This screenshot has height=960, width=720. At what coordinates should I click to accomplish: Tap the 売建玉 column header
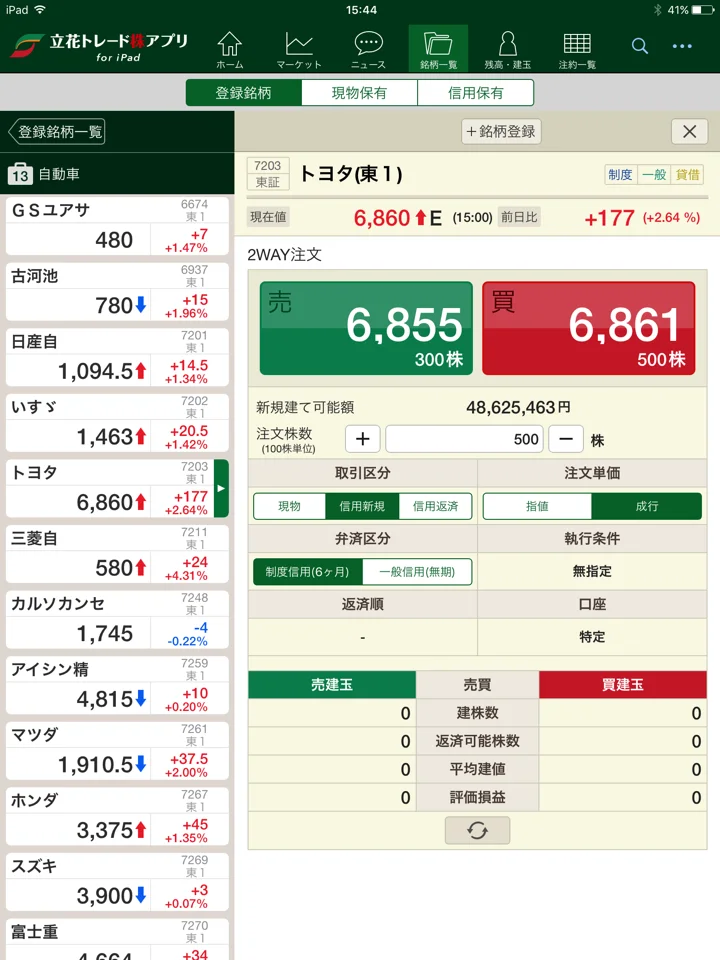(332, 684)
